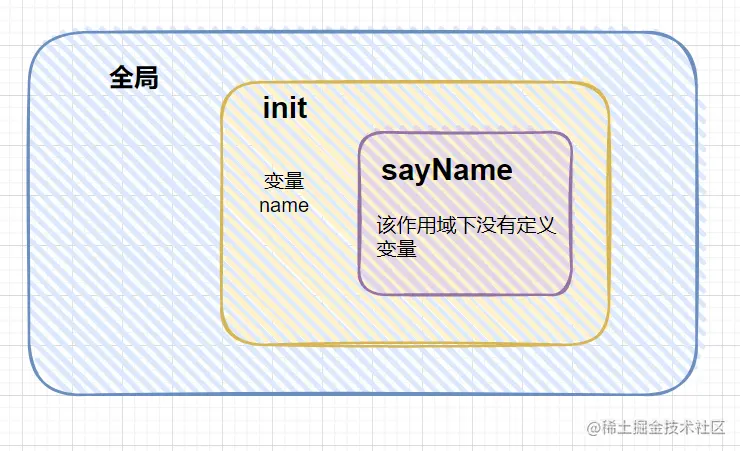Click the 变量 name label in init
The width and height of the screenshot is (740, 451).
(284, 193)
